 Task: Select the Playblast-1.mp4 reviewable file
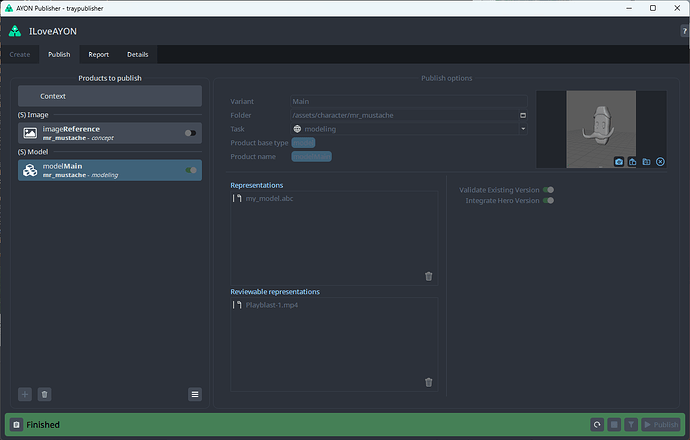272,305
